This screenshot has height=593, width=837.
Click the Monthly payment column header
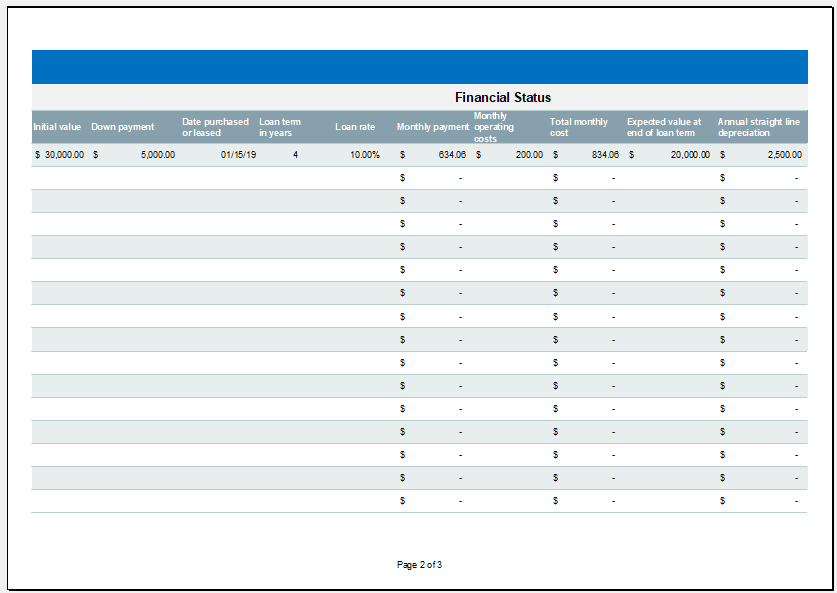pos(433,127)
